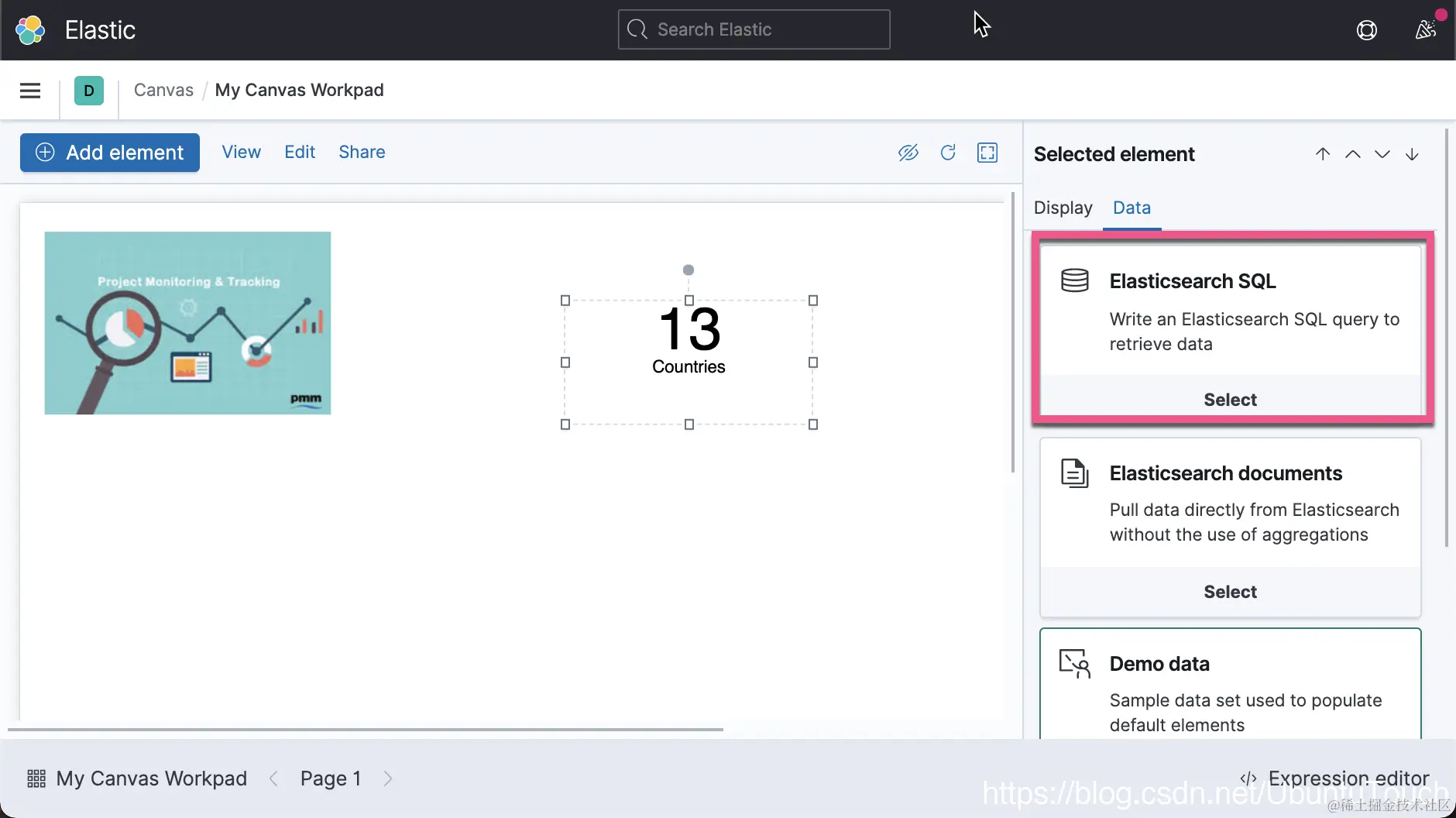
Task: Open the newsfeed celebration icon
Action: [x=1426, y=30]
